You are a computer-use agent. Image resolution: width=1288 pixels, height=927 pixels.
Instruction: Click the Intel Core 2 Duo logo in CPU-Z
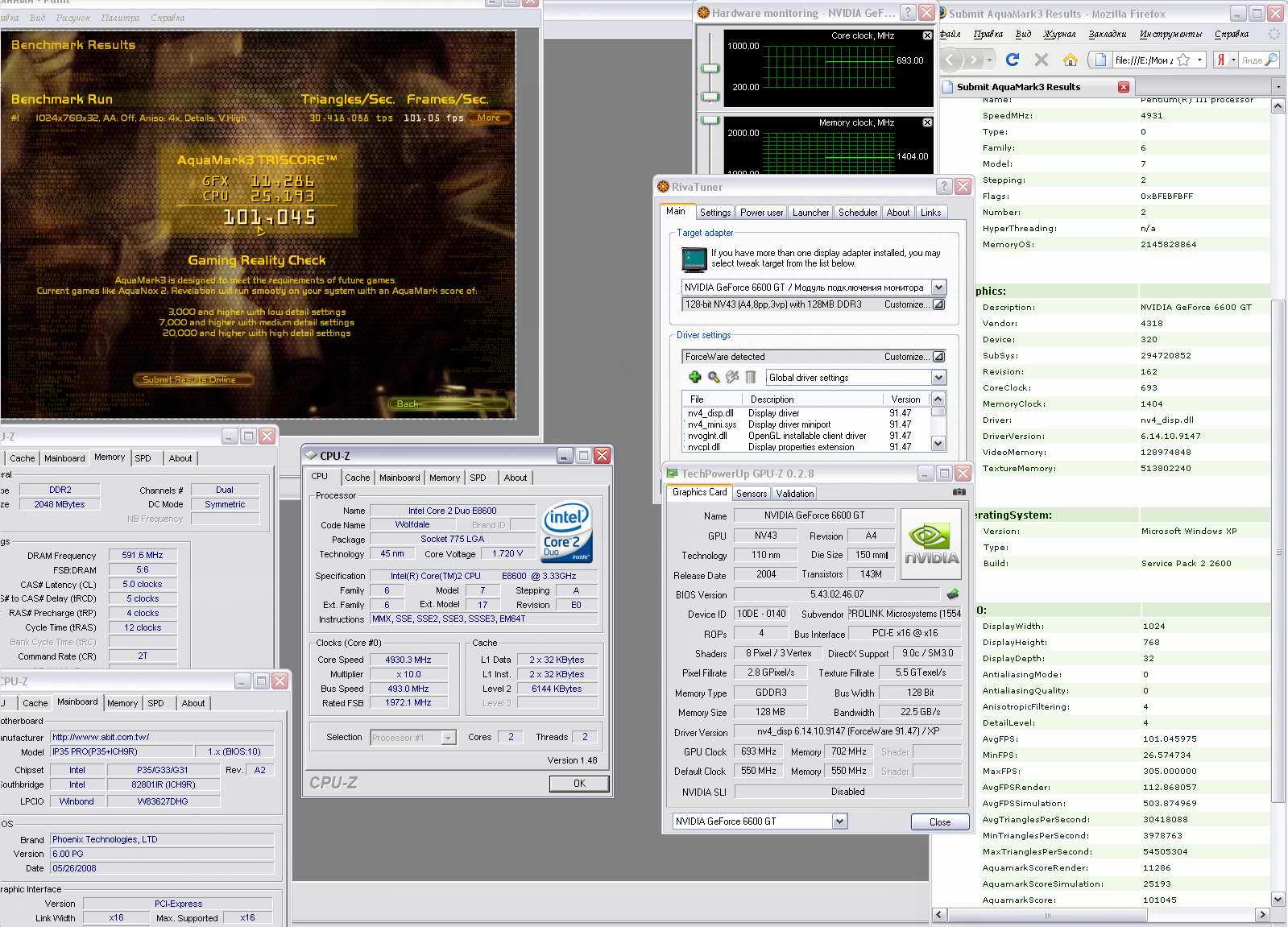tap(567, 531)
